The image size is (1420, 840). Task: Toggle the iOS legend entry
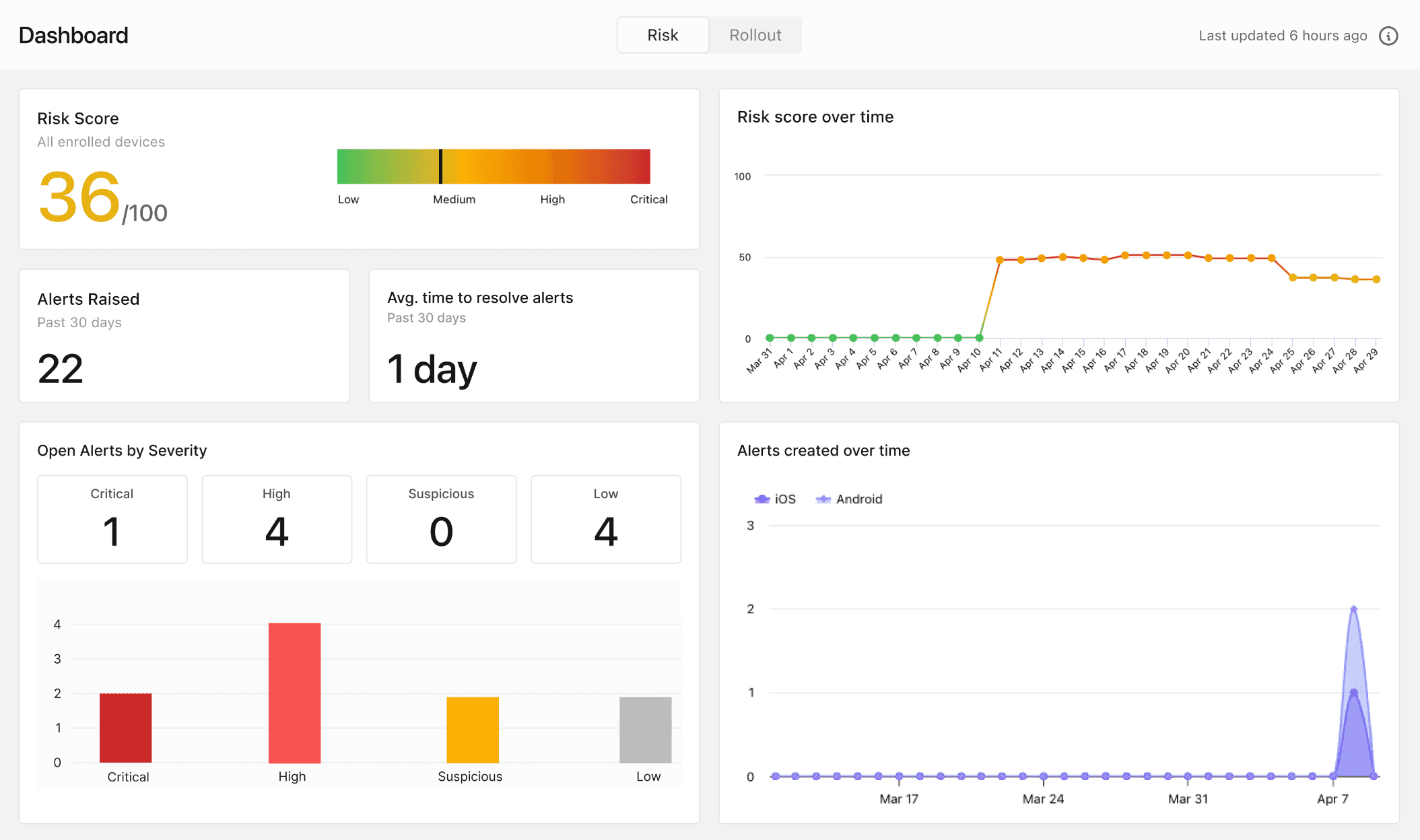[x=775, y=499]
